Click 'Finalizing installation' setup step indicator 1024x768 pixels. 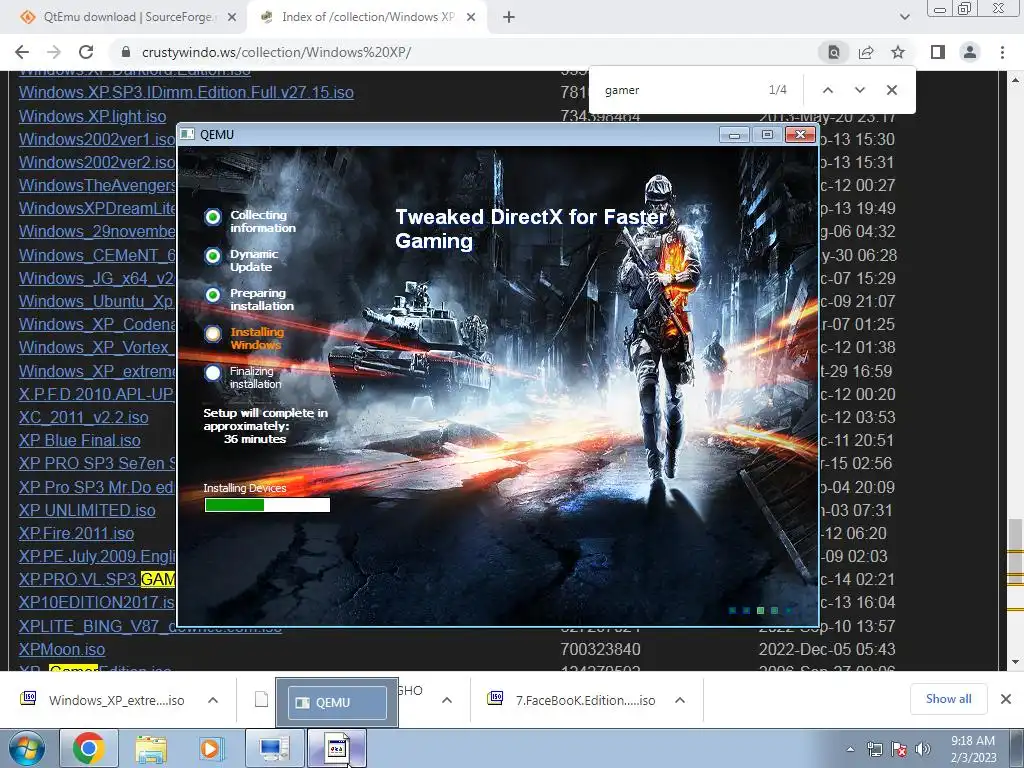pyautogui.click(x=213, y=374)
